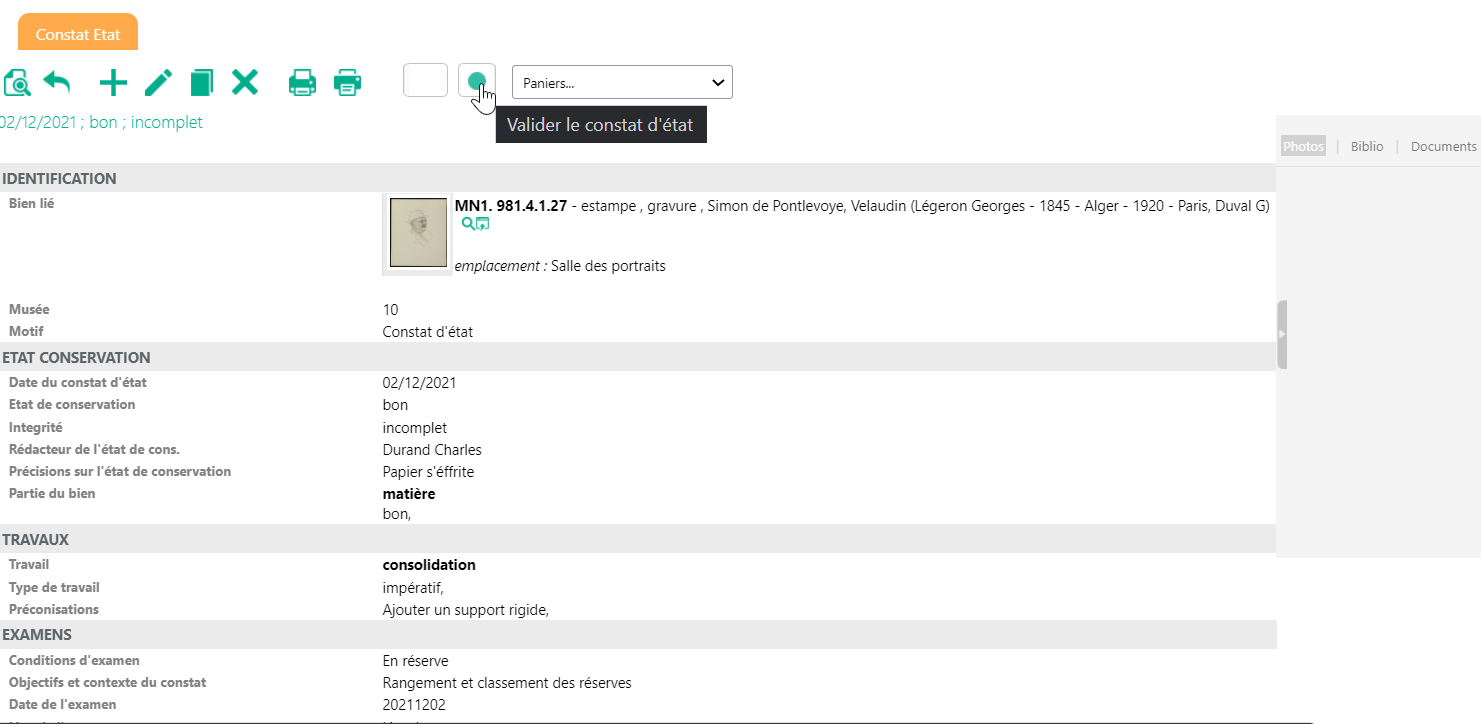
Task: Click the MN1. 981.4.1.27 item reference
Action: 511,206
